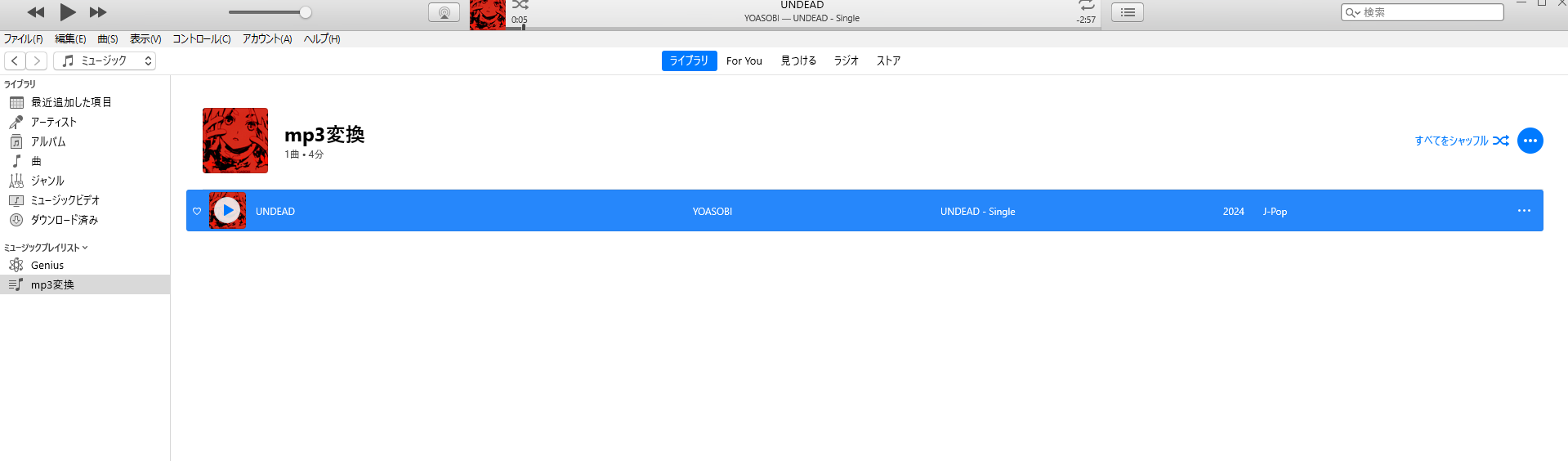Open the ミュージック media picker dropdown

pos(105,60)
